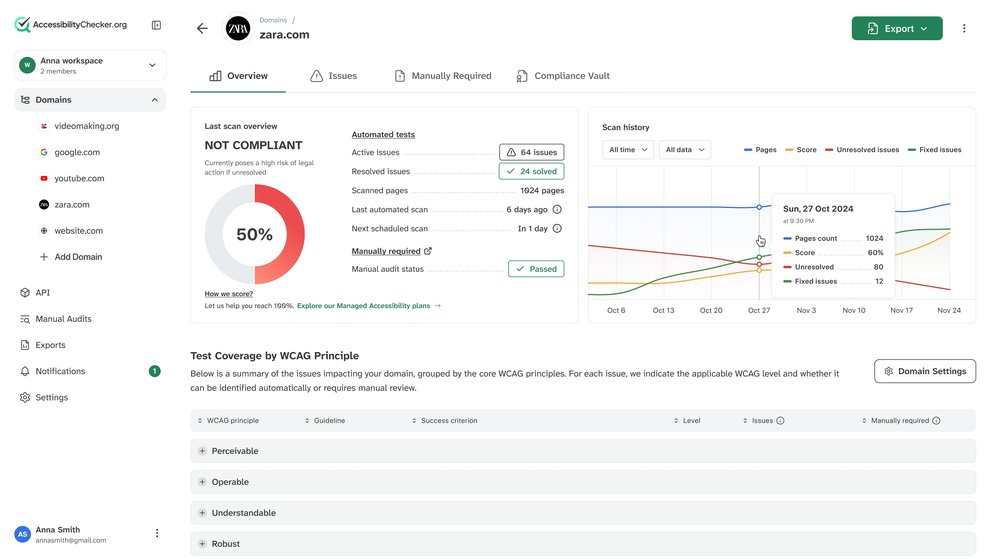Click info icon next to Manually required header
The image size is (1000, 559).
936,420
